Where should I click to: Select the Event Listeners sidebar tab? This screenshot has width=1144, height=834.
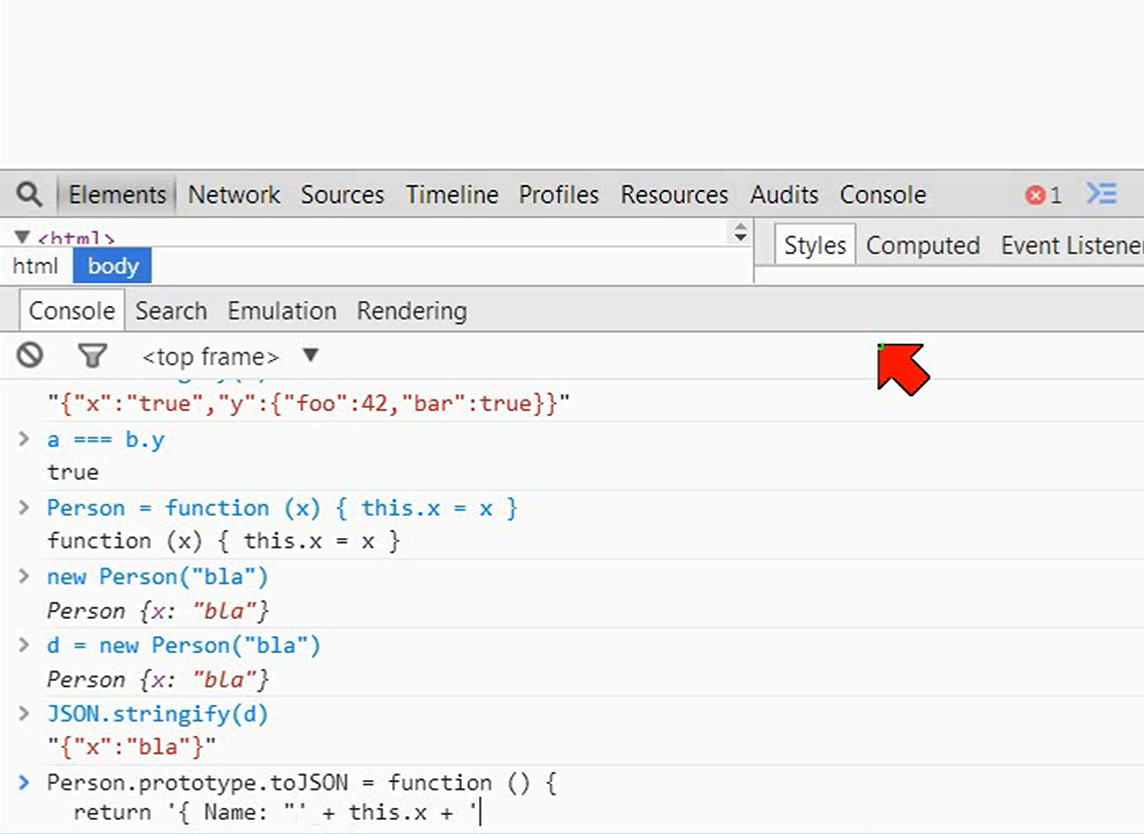click(1072, 245)
